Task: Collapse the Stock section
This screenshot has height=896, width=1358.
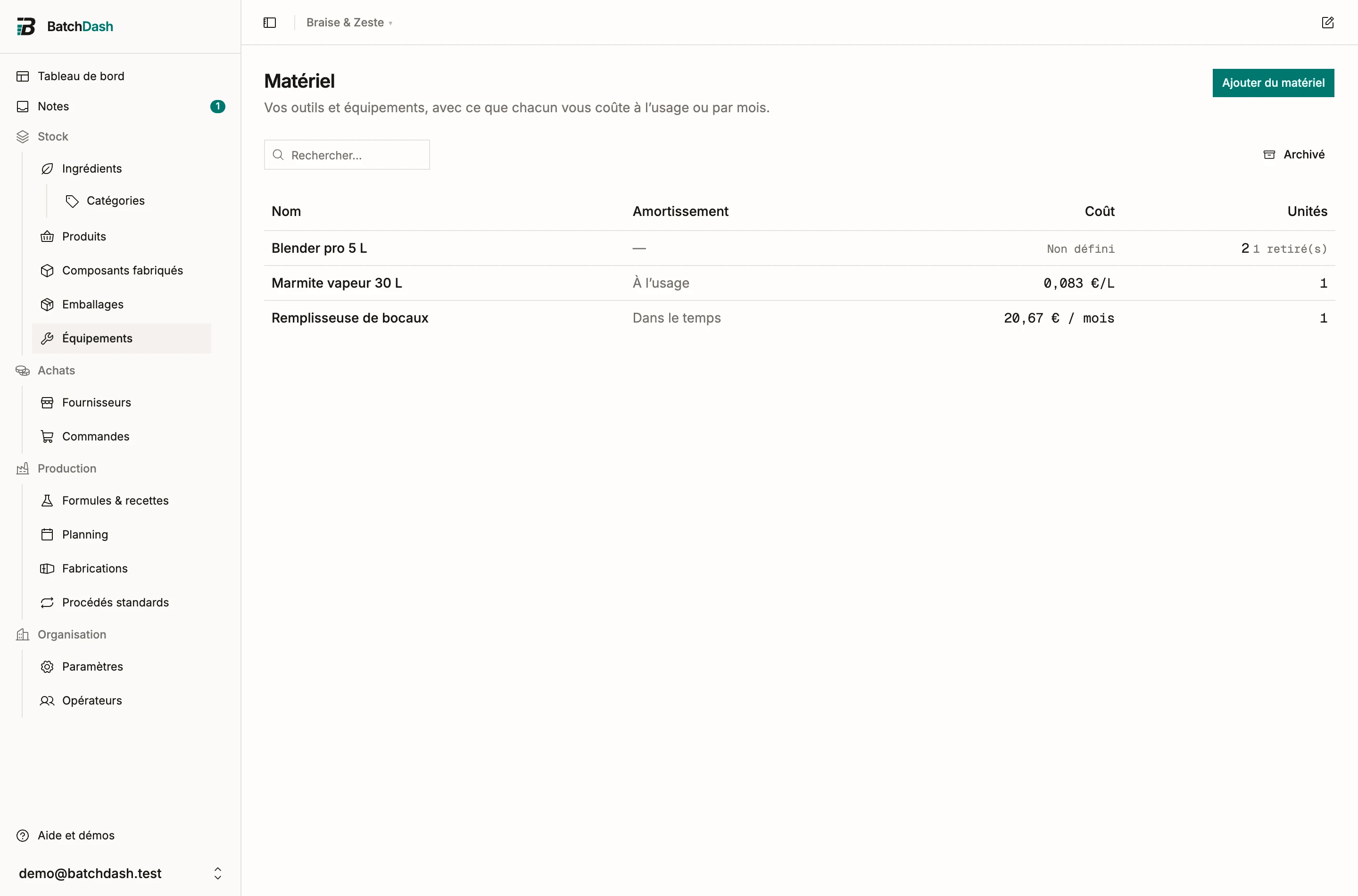Action: pyautogui.click(x=52, y=137)
